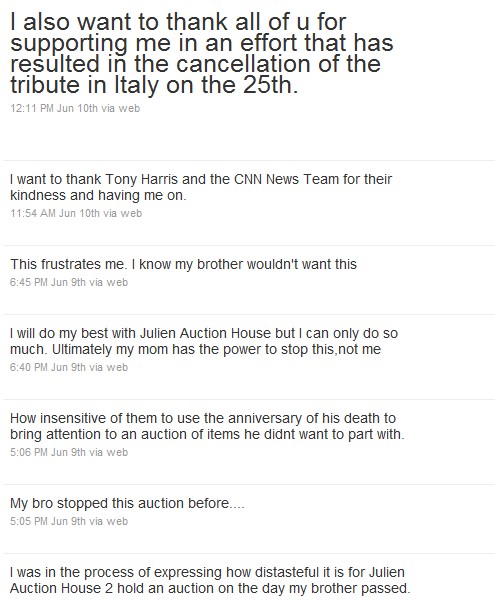Follow the 'web' link after 11:54 AM Jun 10th
This screenshot has width=495, height=600.
pyautogui.click(x=131, y=213)
